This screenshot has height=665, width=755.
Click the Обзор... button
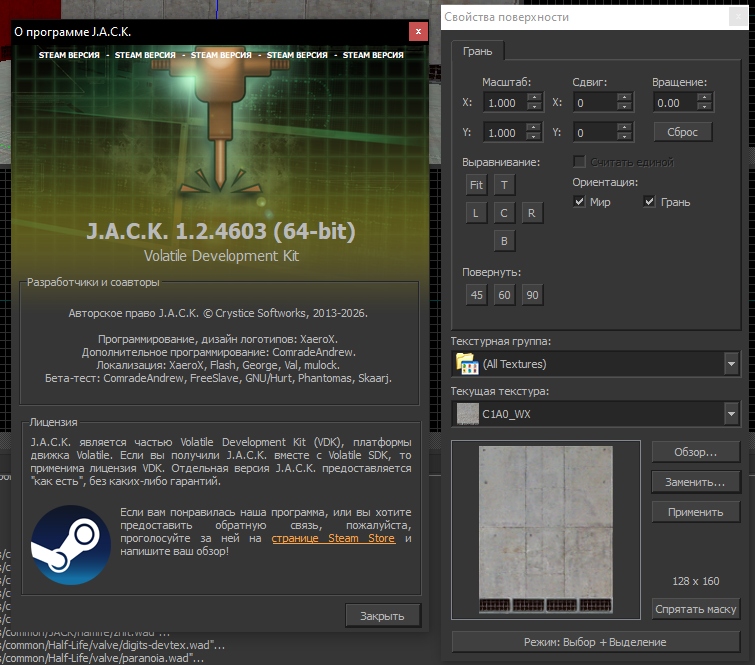(x=695, y=452)
